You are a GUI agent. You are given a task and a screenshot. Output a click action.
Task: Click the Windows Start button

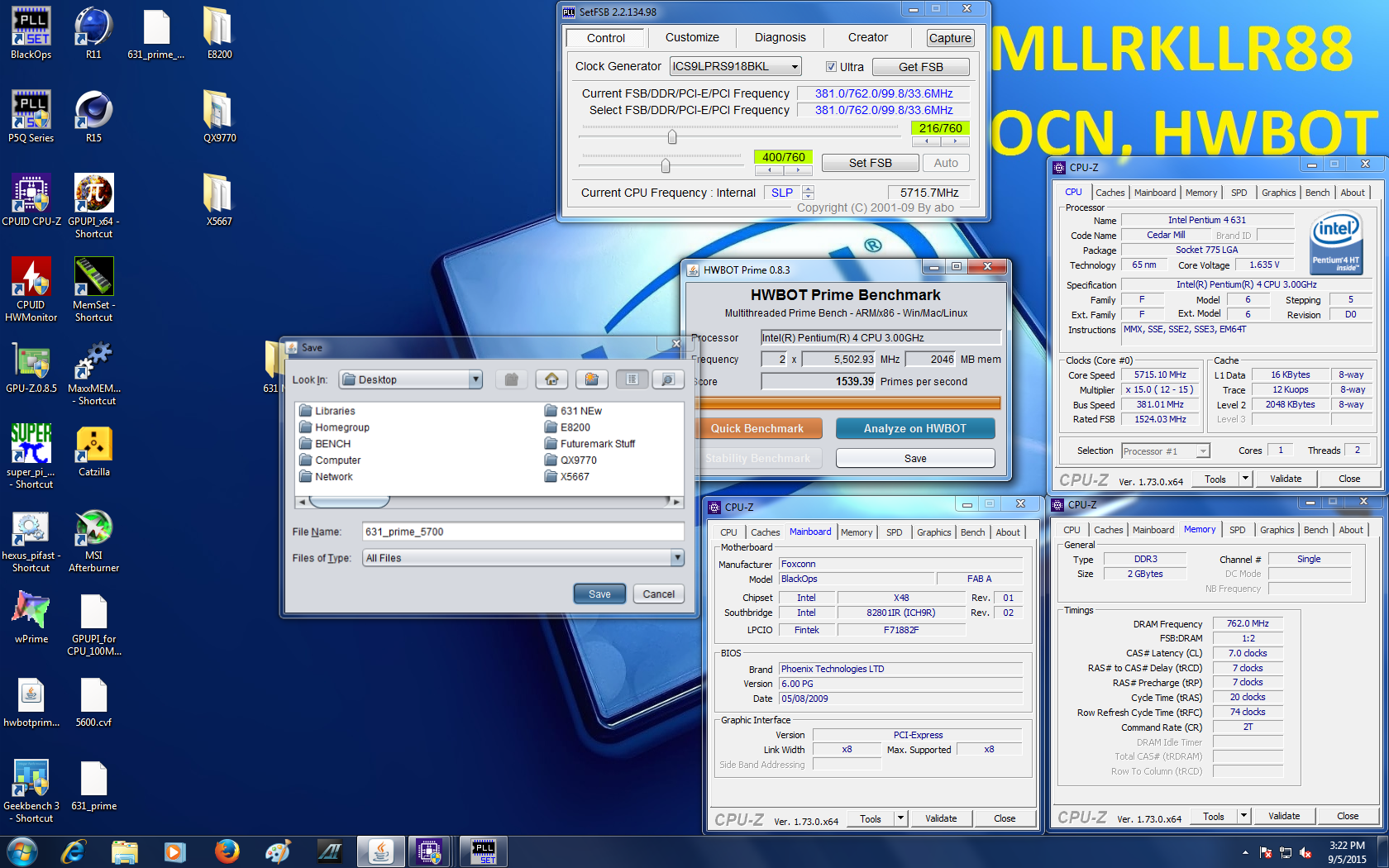(22, 851)
